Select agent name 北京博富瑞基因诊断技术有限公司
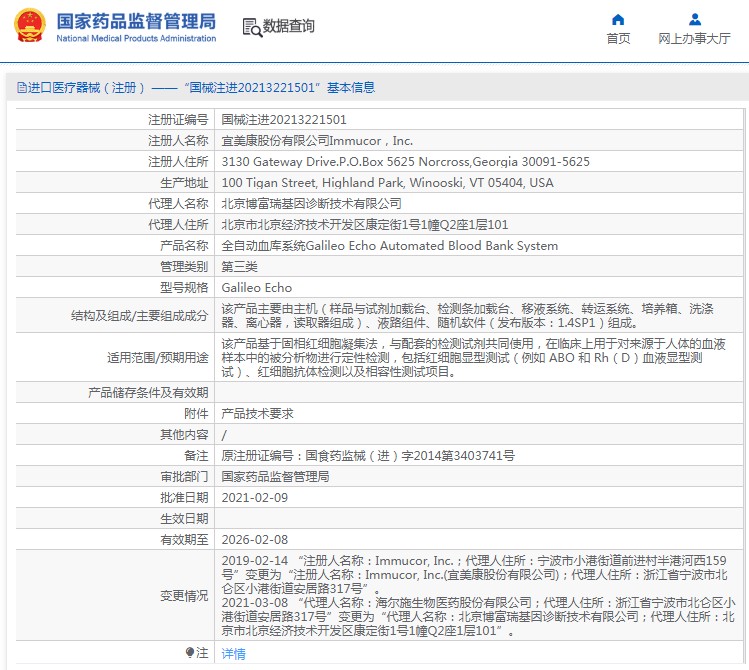This screenshot has height=670, width=749. point(311,203)
